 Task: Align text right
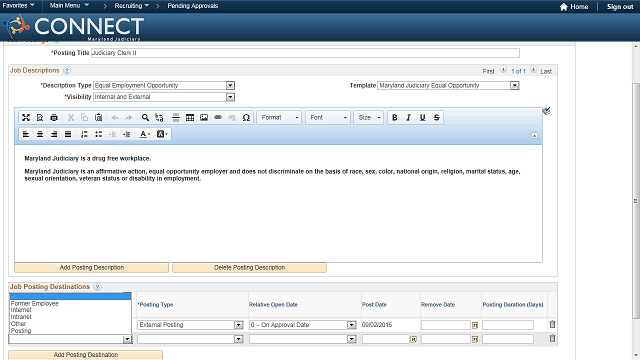point(54,134)
